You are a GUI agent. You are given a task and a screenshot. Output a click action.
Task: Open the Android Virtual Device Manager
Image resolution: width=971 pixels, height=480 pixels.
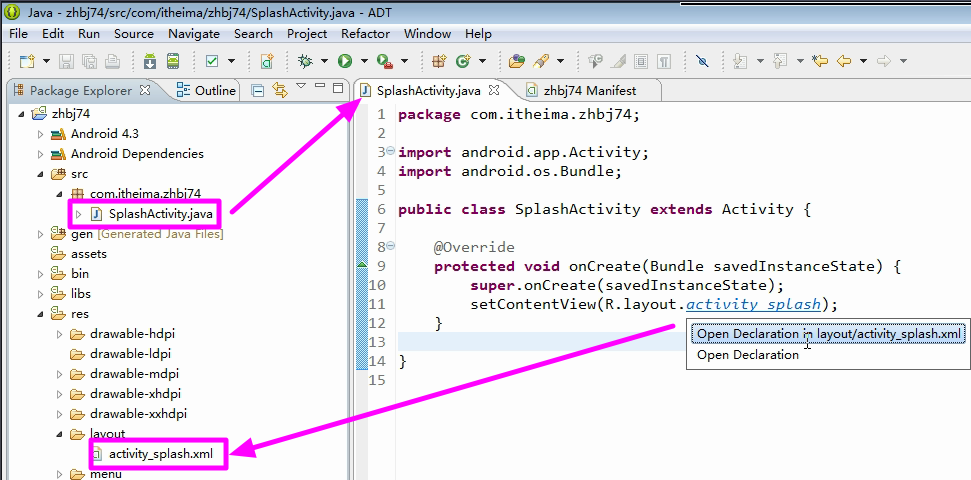172,61
